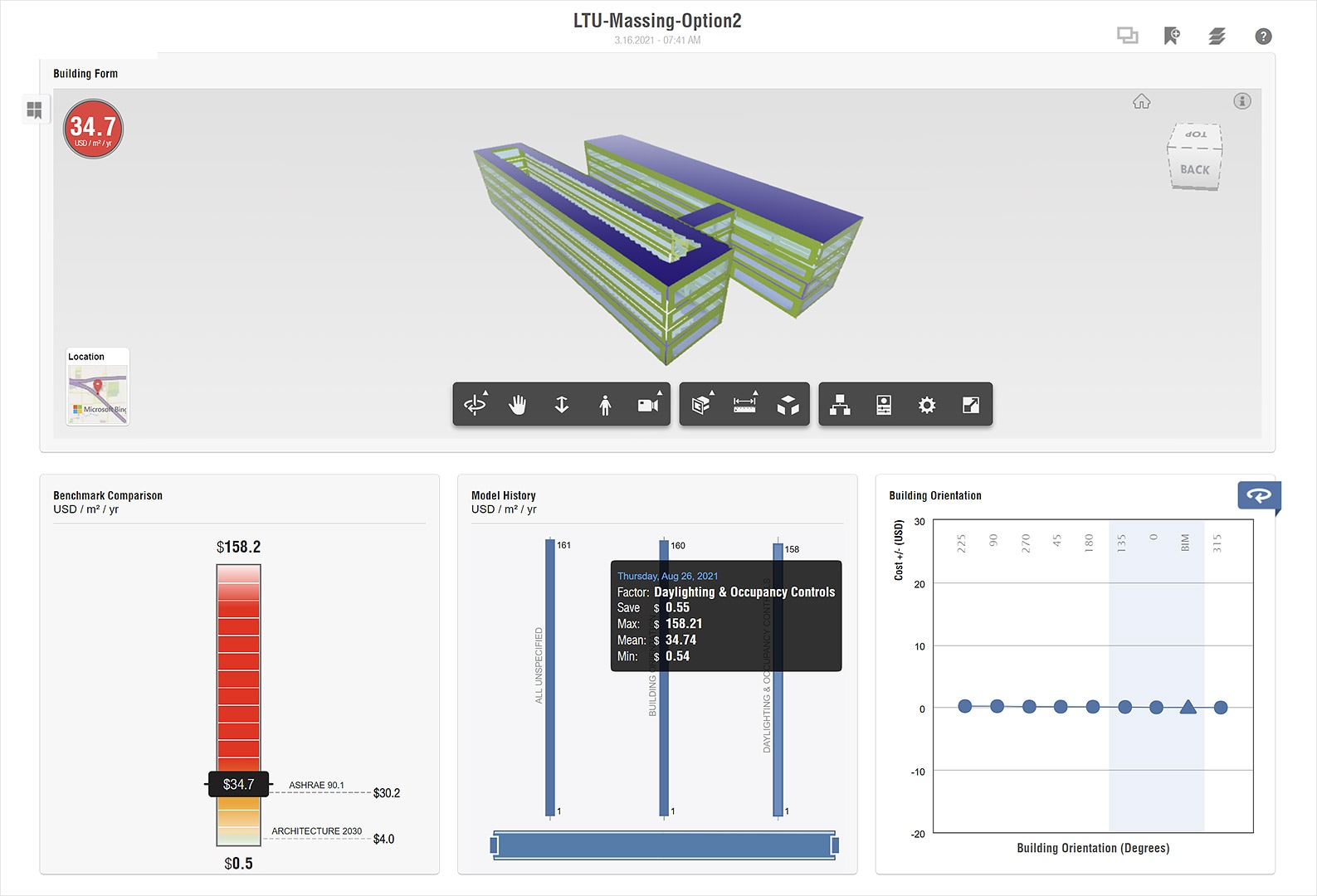The height and width of the screenshot is (896, 1317).
Task: Click BACK face on view cube
Action: coord(1195,170)
